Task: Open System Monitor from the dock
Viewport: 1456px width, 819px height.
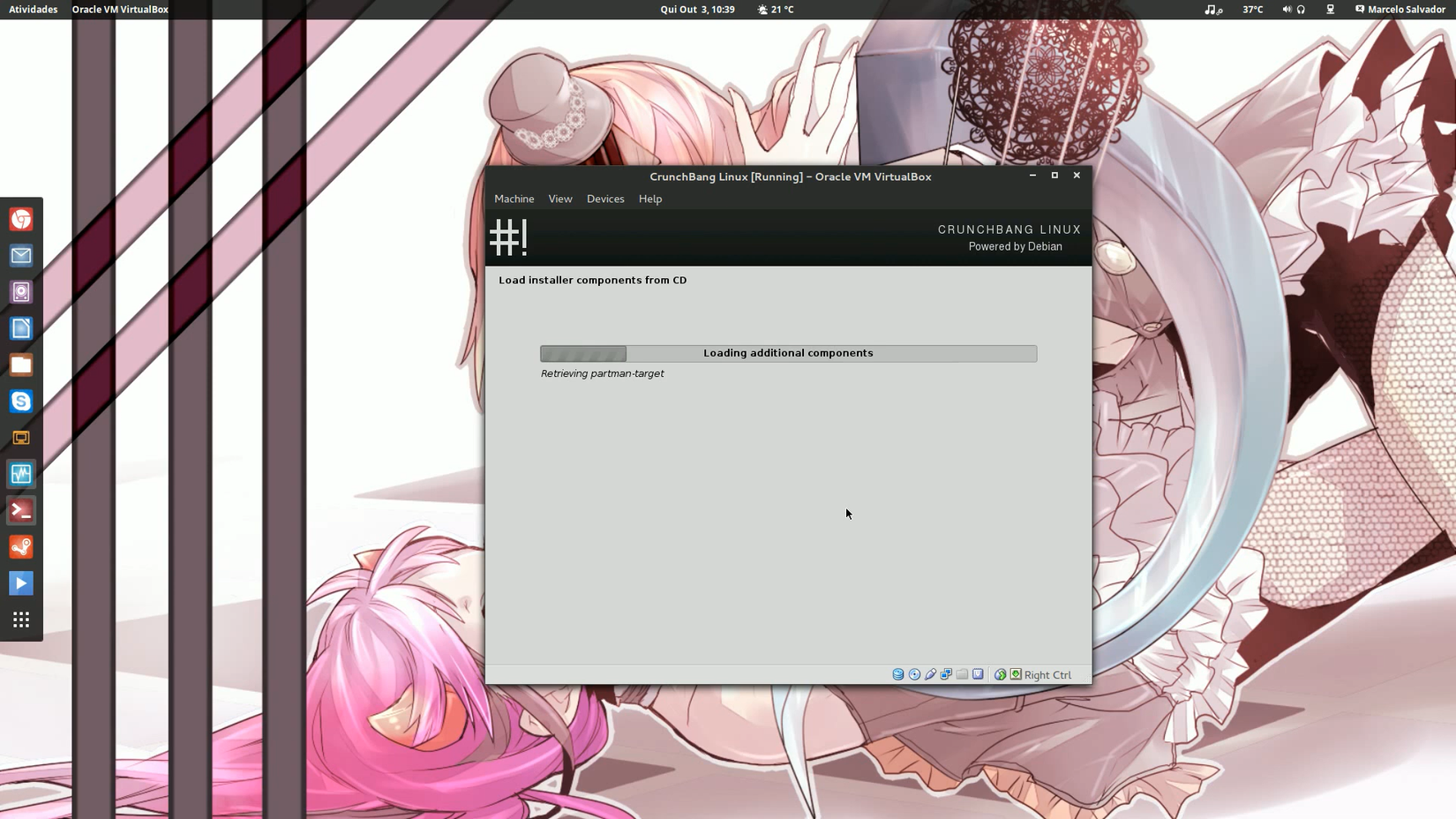Action: pyautogui.click(x=21, y=474)
